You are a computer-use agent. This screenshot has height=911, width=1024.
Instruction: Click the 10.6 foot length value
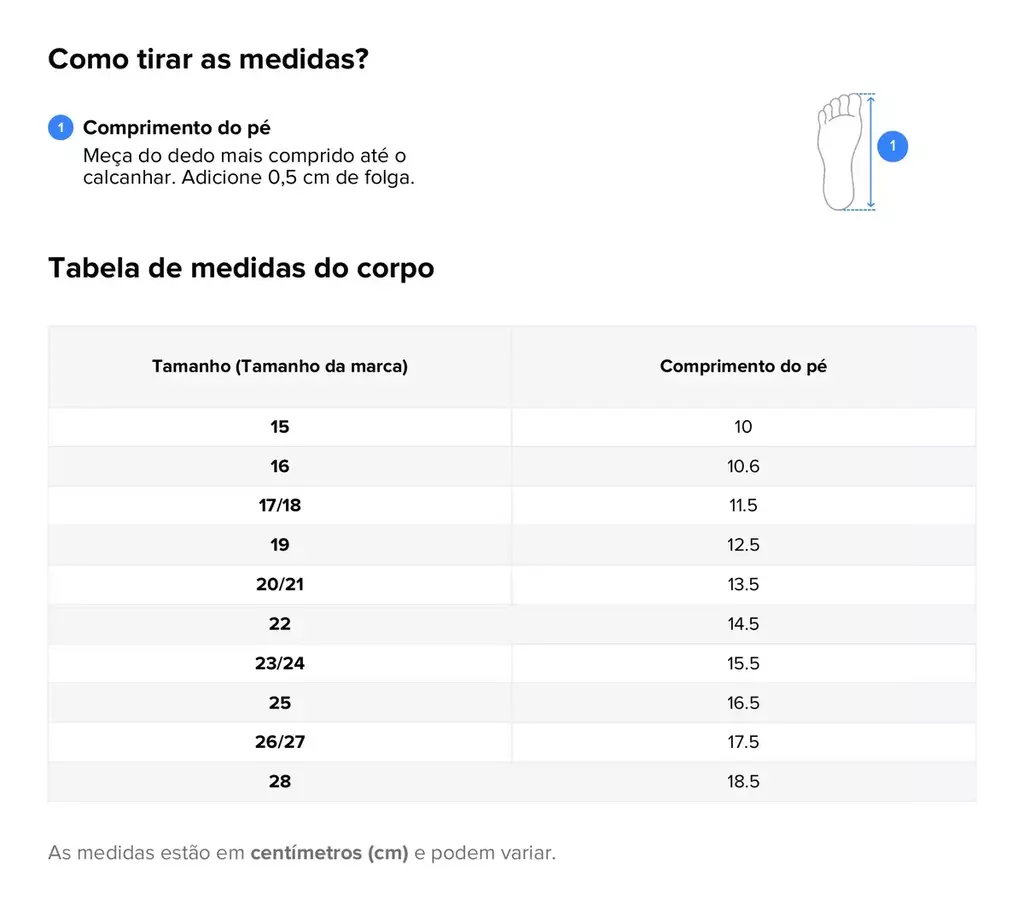click(743, 466)
